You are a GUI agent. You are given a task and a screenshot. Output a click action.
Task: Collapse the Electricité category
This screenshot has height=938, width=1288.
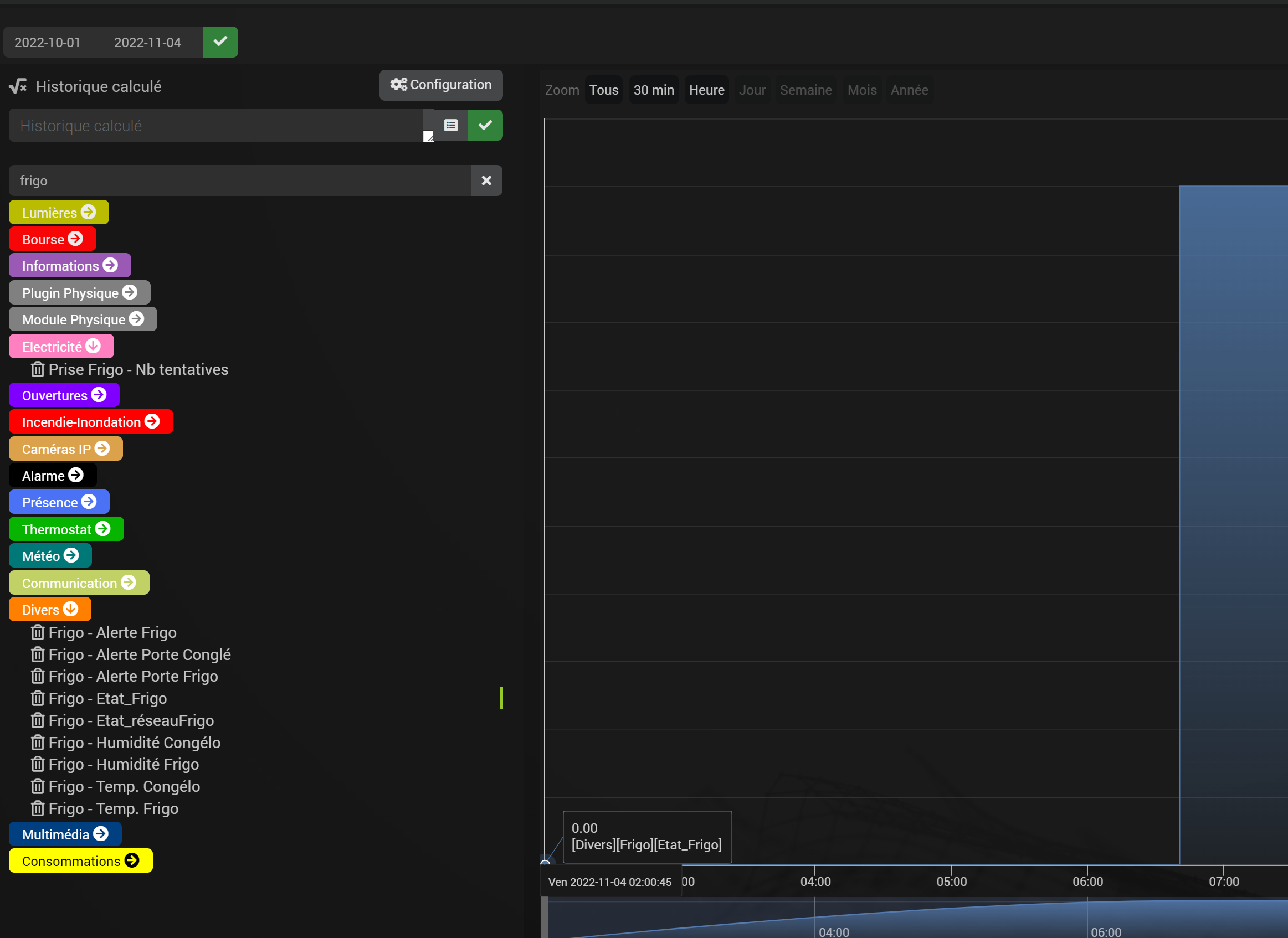click(x=61, y=347)
